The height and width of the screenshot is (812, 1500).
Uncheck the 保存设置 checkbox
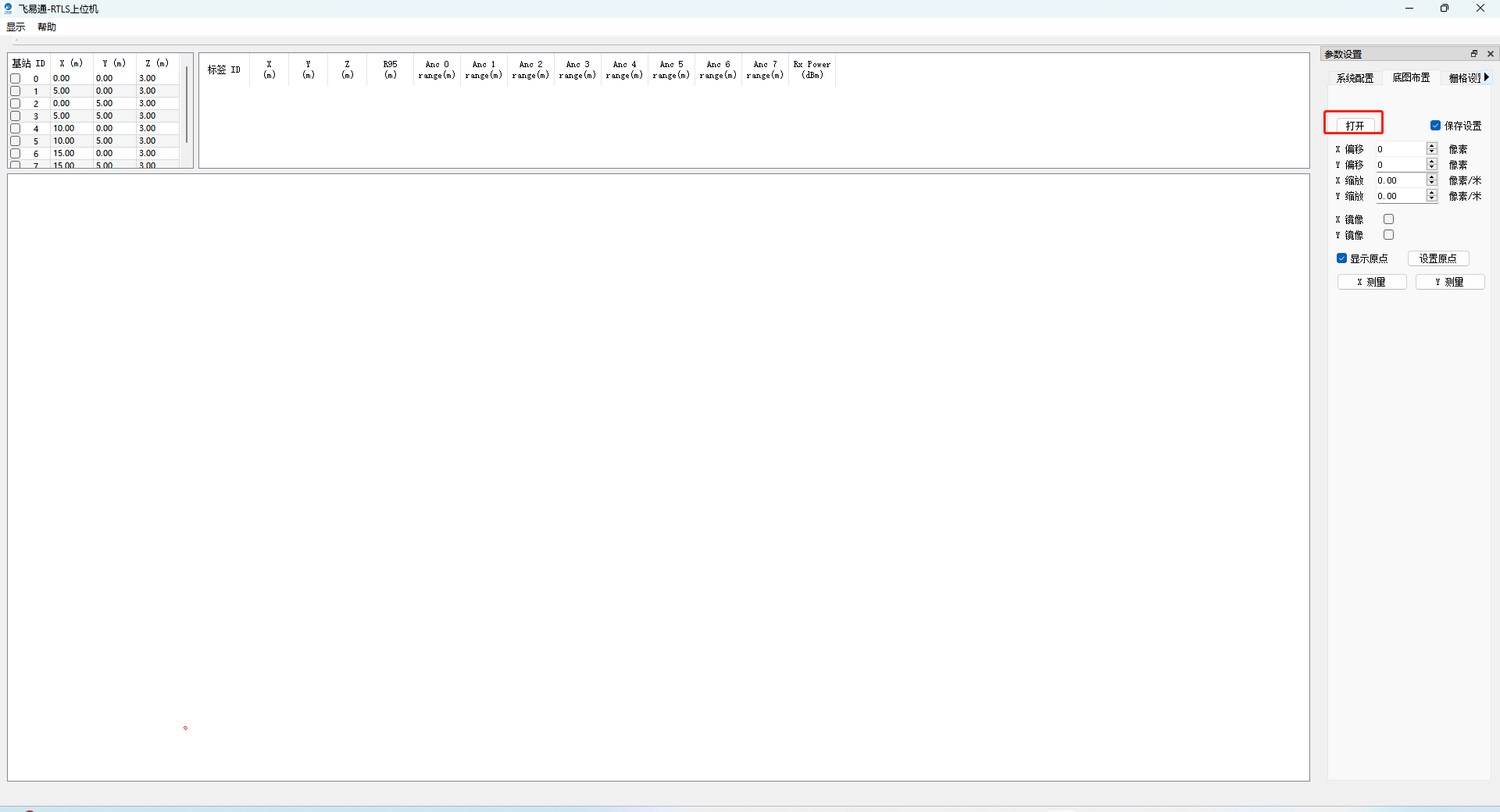click(x=1436, y=125)
